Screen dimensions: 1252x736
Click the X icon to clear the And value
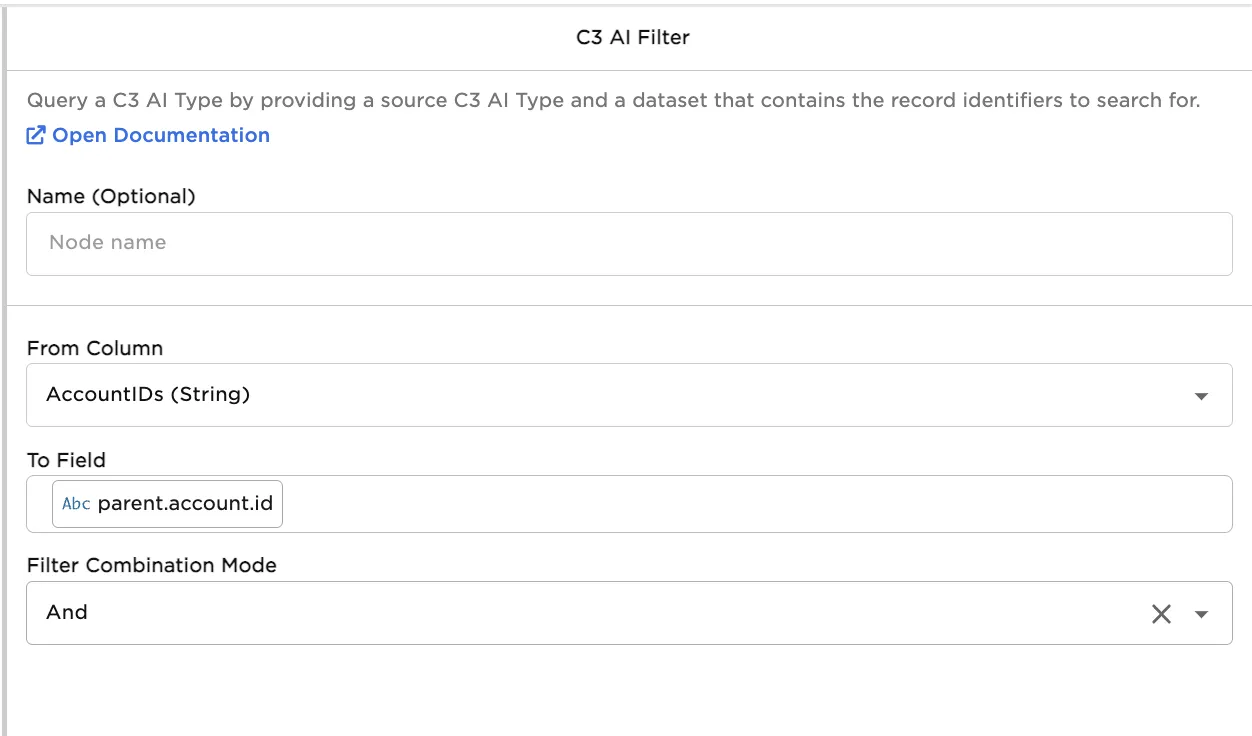pyautogui.click(x=1160, y=613)
